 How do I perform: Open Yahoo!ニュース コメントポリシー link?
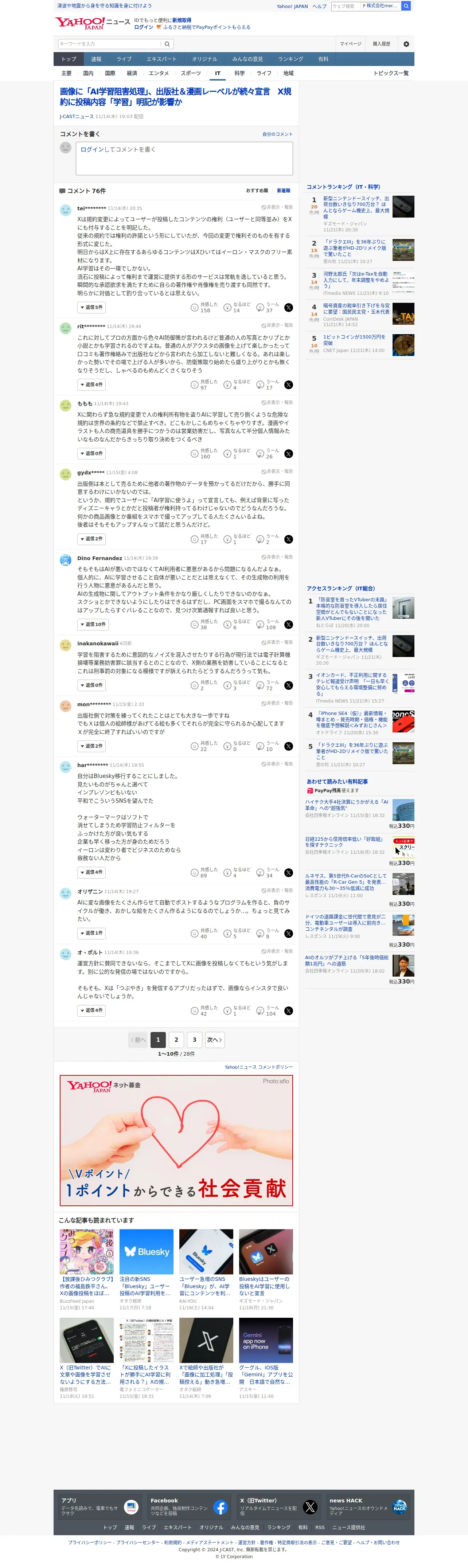(x=259, y=1067)
